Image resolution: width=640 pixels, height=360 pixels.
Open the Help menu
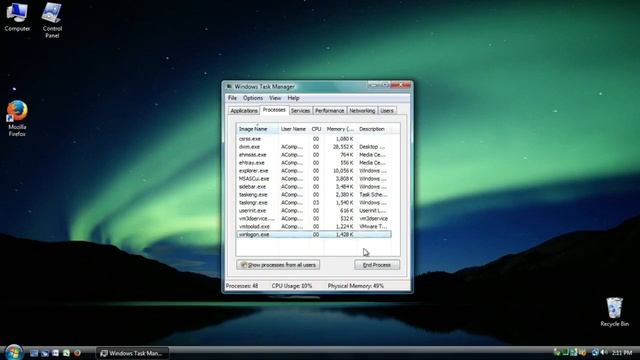293,98
